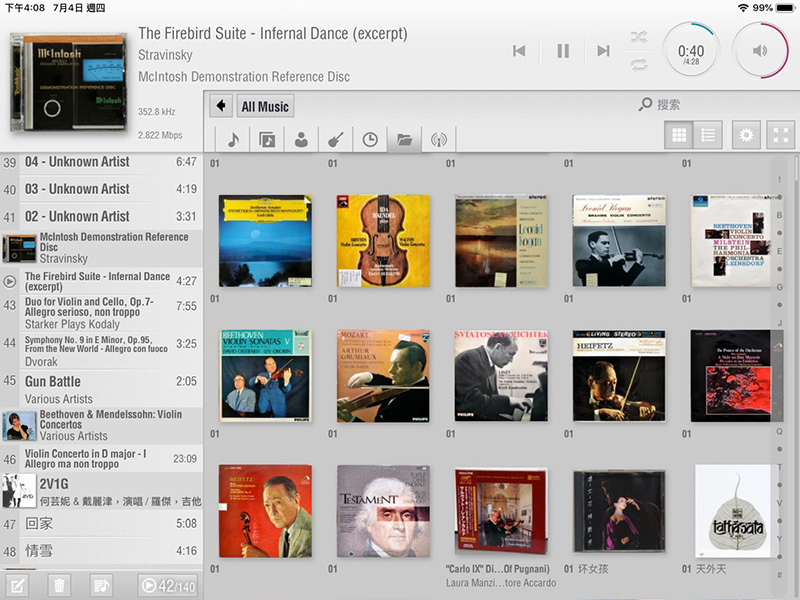Pause the current track
The width and height of the screenshot is (800, 600).
(x=563, y=51)
